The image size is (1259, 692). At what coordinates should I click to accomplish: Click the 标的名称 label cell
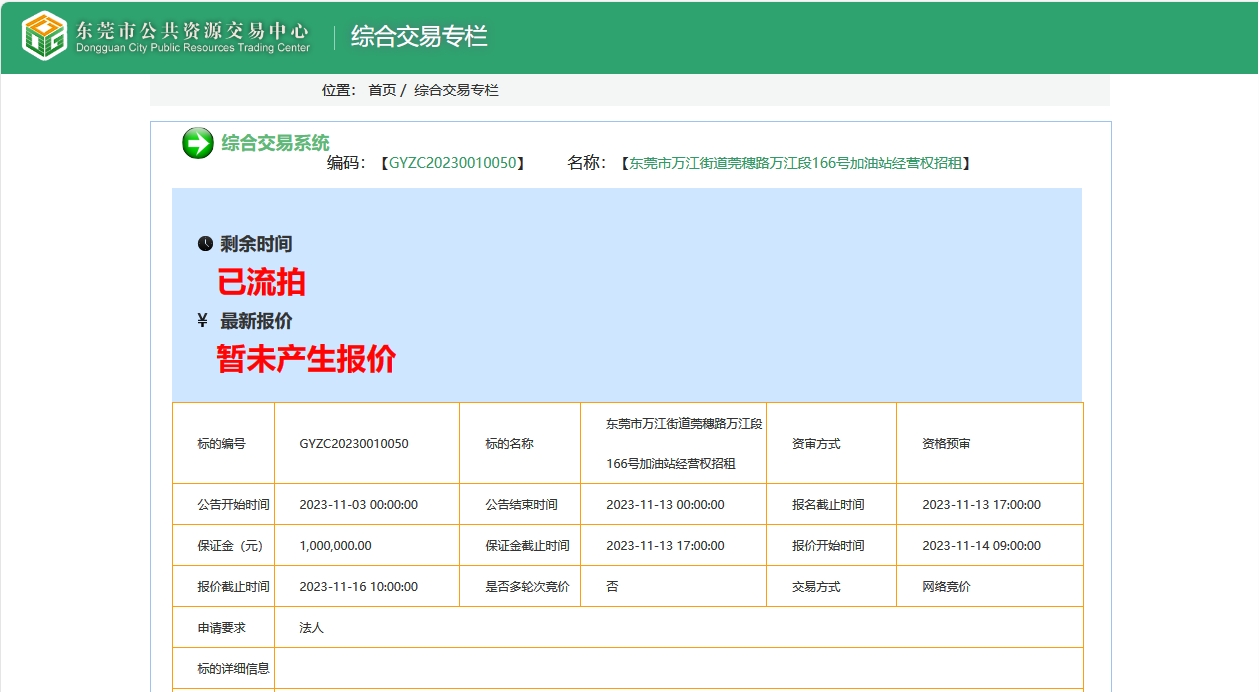click(520, 443)
